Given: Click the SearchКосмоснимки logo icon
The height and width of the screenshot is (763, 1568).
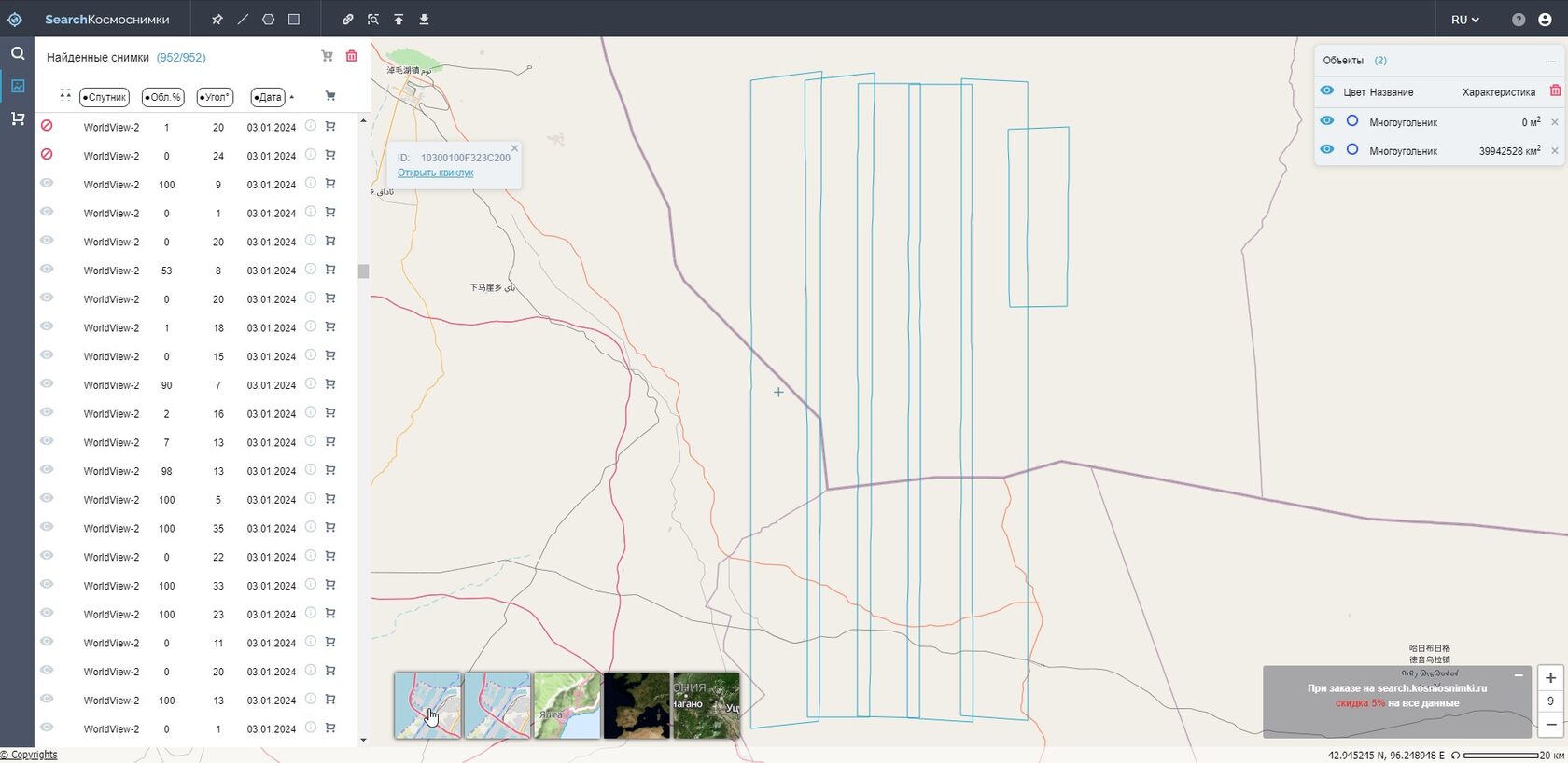Looking at the screenshot, I should (x=15, y=19).
